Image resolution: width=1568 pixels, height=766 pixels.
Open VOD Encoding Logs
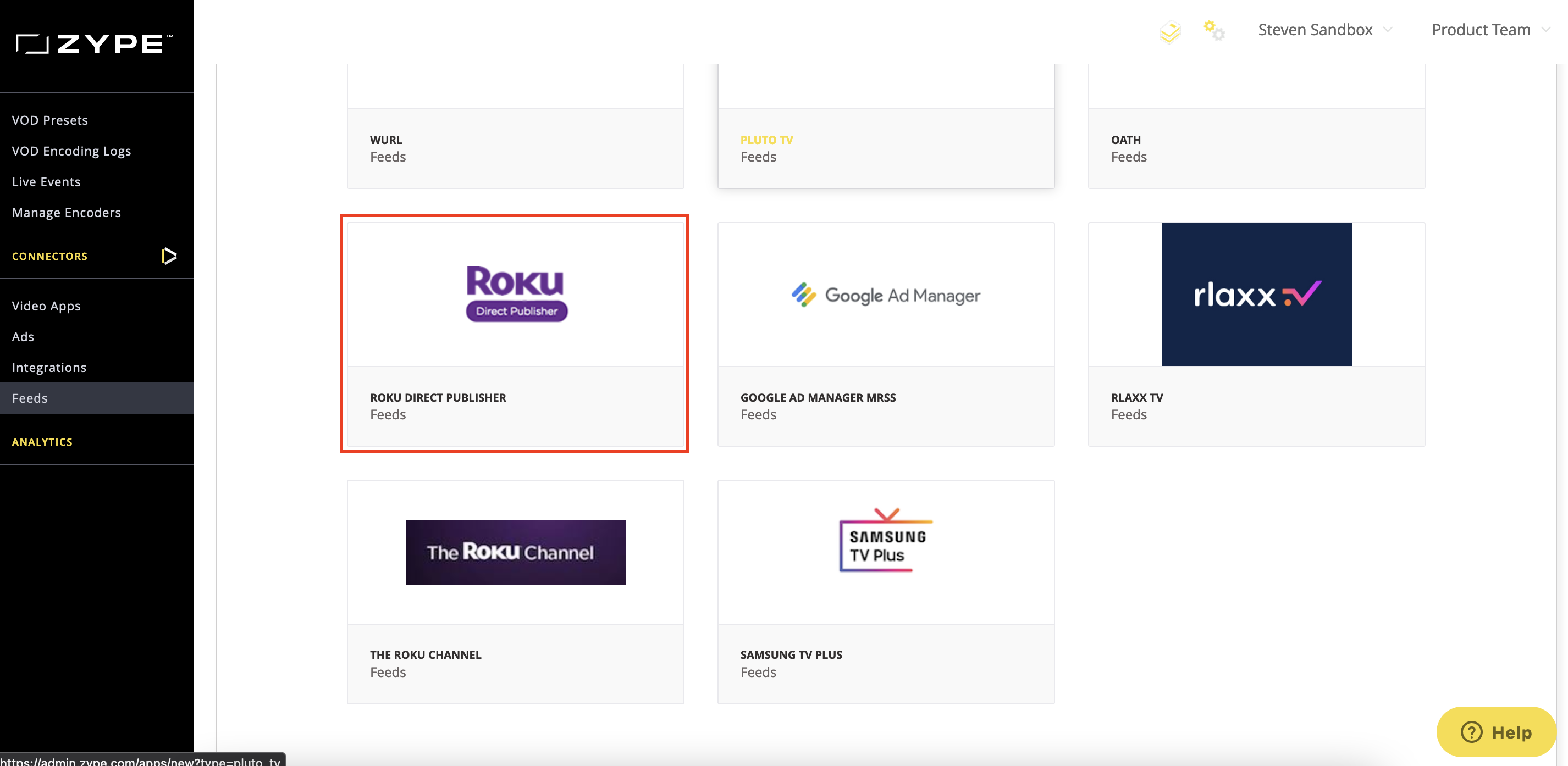tap(71, 151)
